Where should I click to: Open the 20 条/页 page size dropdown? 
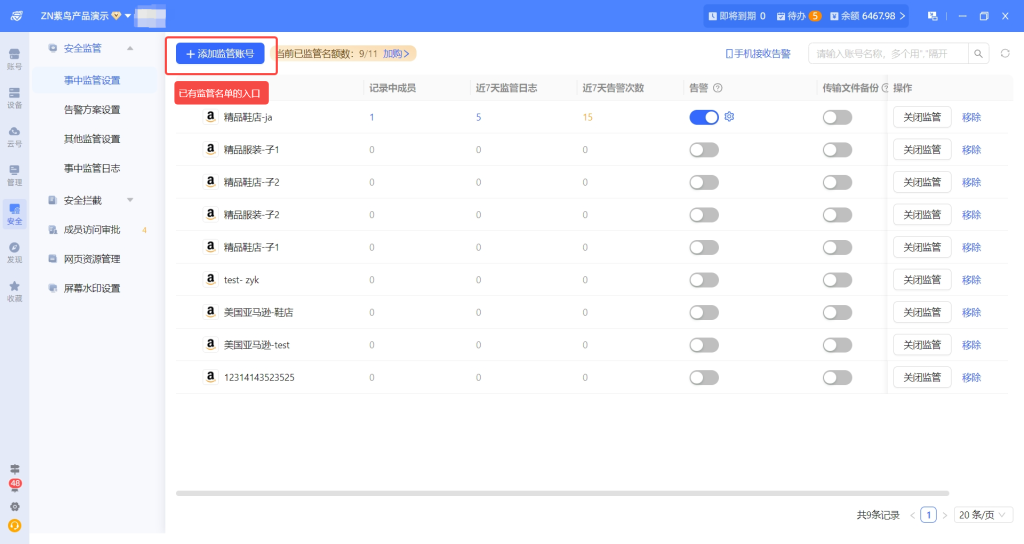pyautogui.click(x=983, y=515)
